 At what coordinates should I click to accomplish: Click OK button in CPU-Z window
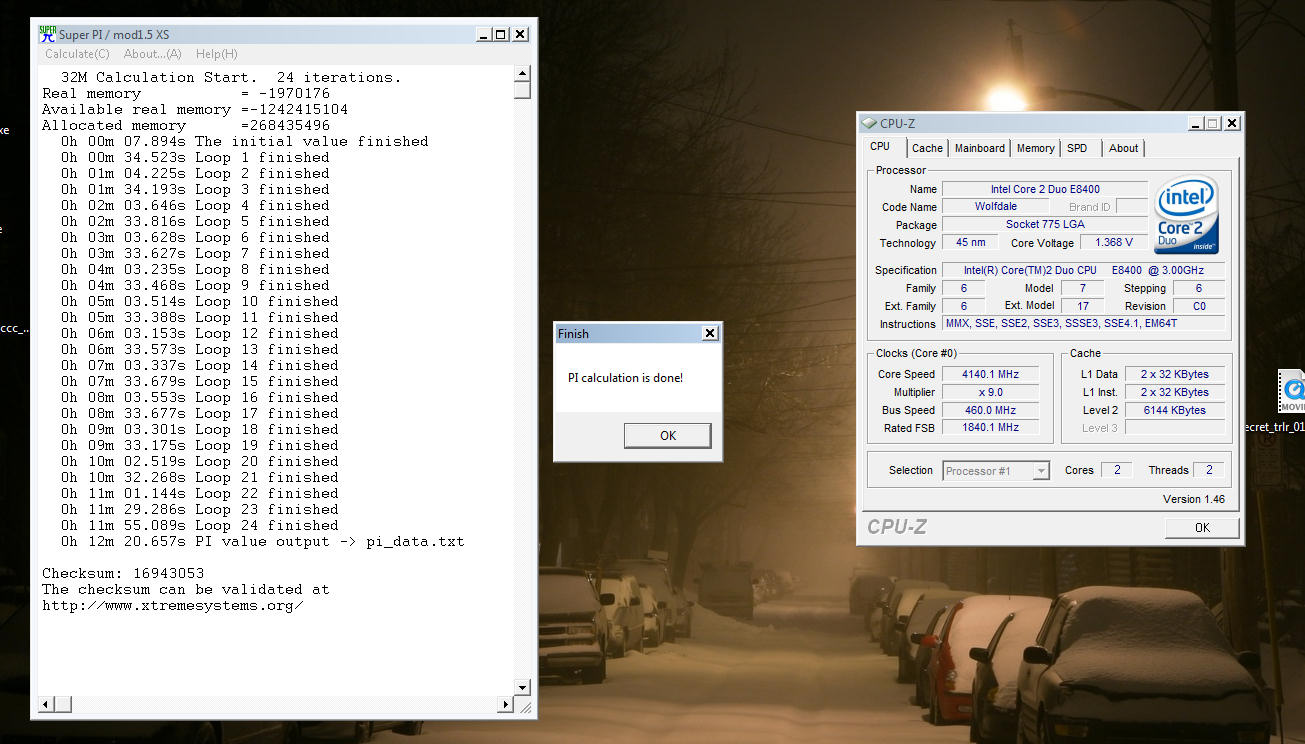click(1202, 527)
